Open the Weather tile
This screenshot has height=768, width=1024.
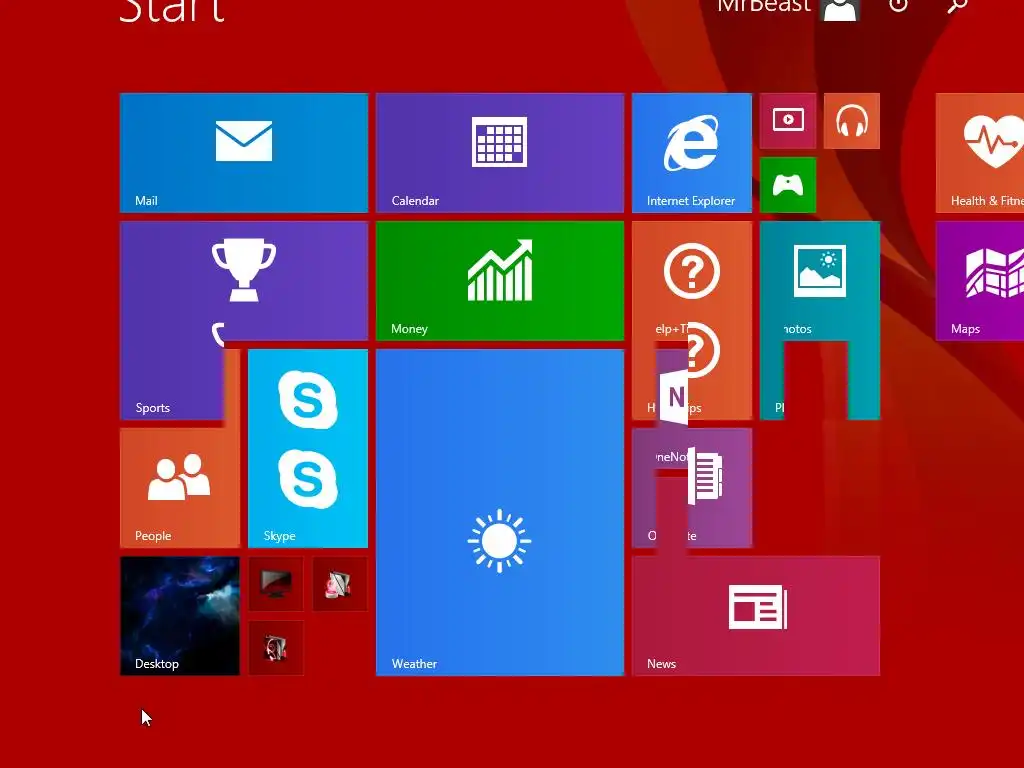(500, 512)
